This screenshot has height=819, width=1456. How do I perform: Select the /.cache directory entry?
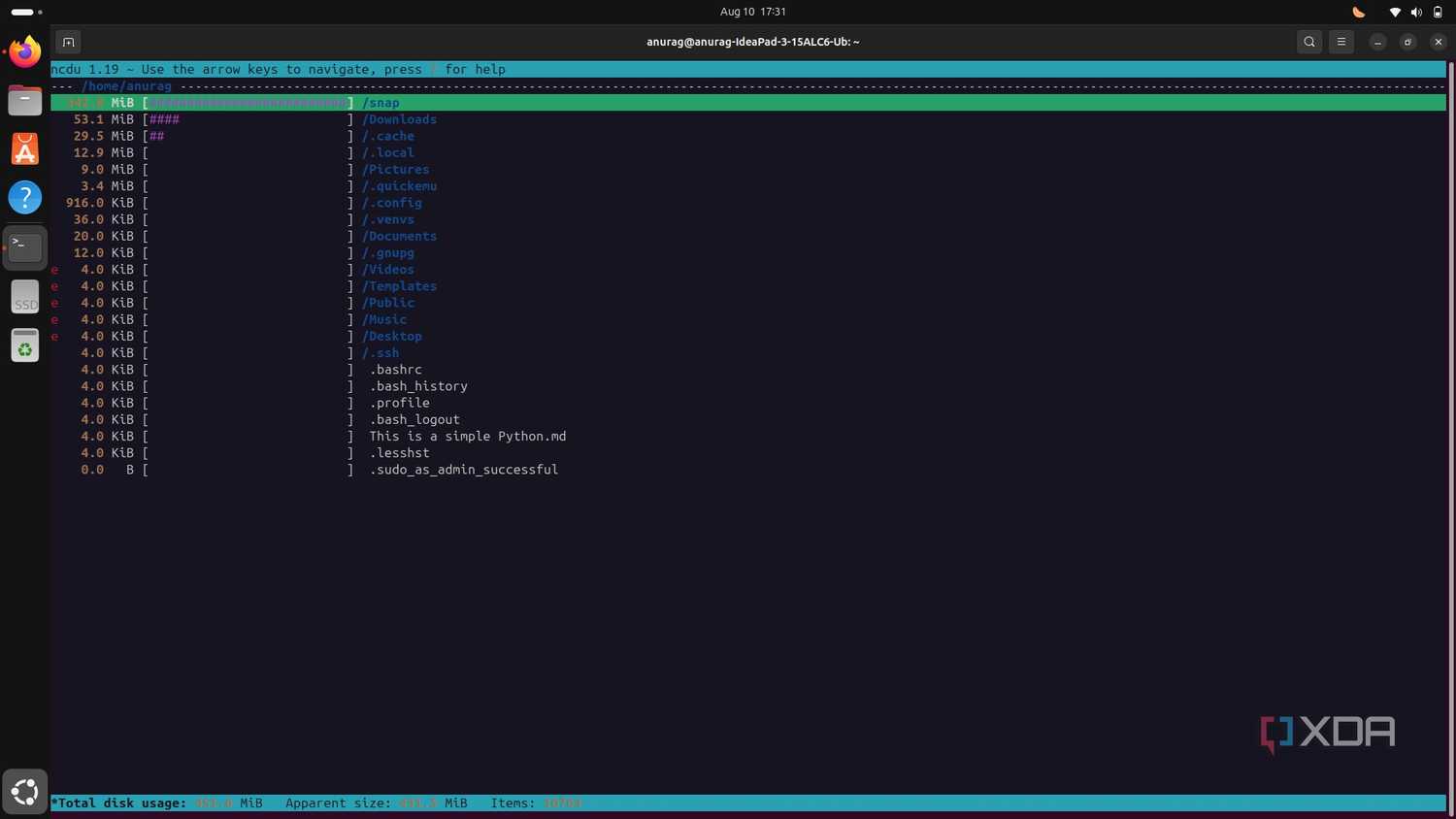coord(388,136)
